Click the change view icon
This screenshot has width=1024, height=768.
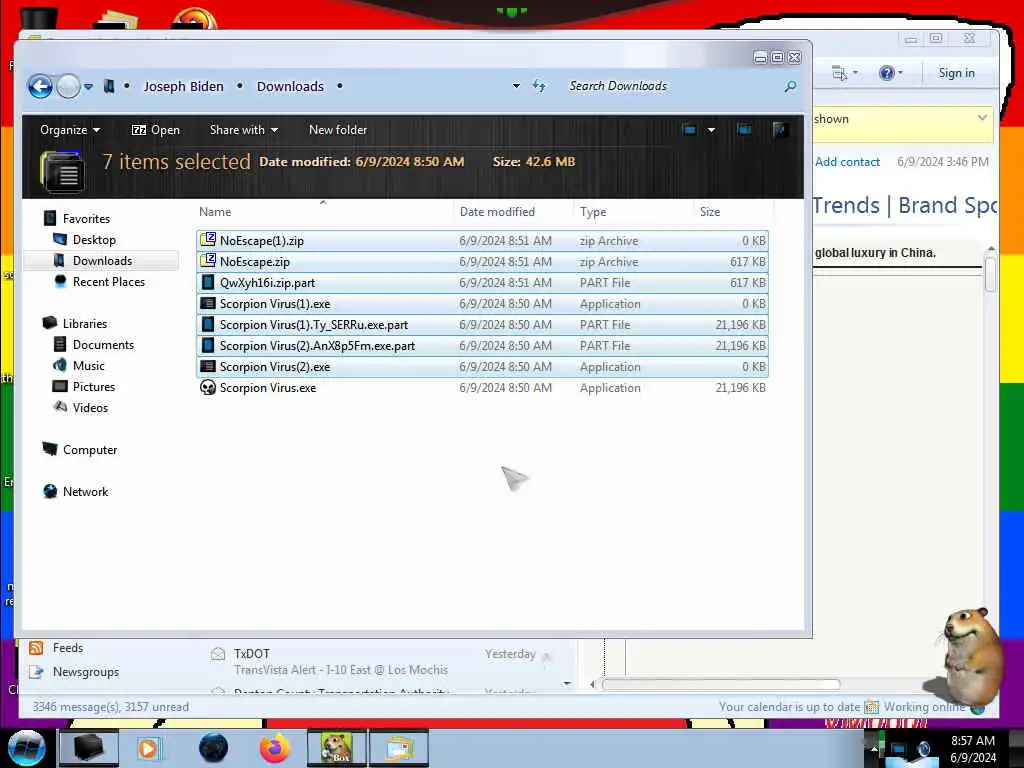(x=689, y=130)
